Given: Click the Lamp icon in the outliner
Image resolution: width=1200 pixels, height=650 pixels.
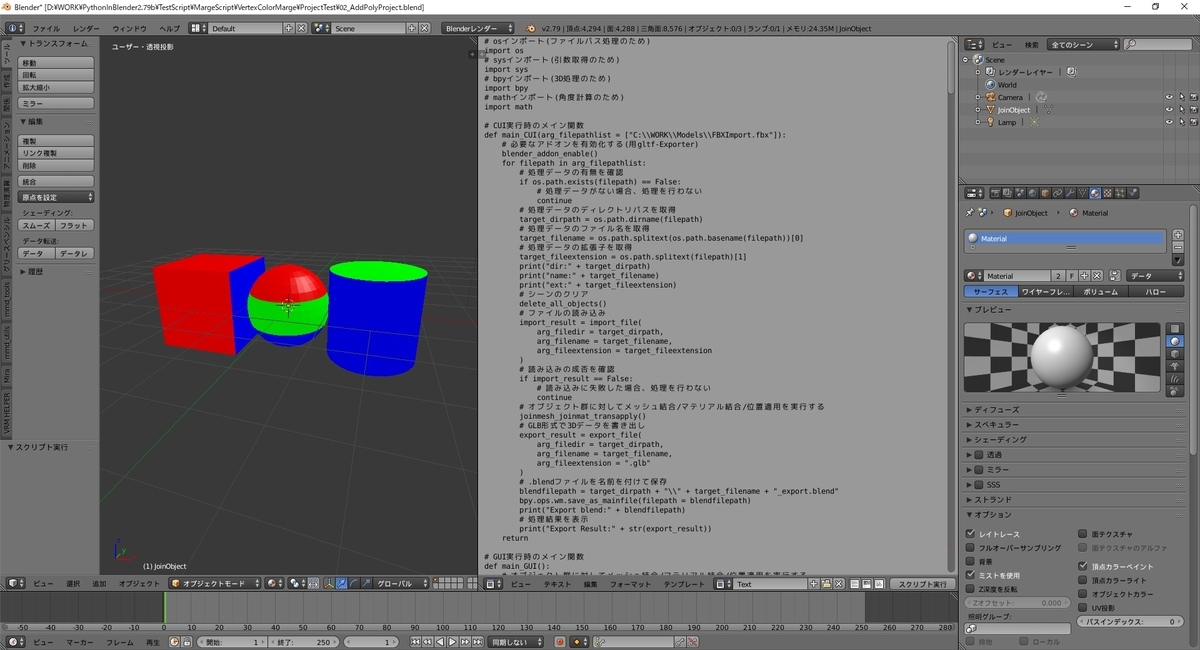Looking at the screenshot, I should pyautogui.click(x=990, y=122).
